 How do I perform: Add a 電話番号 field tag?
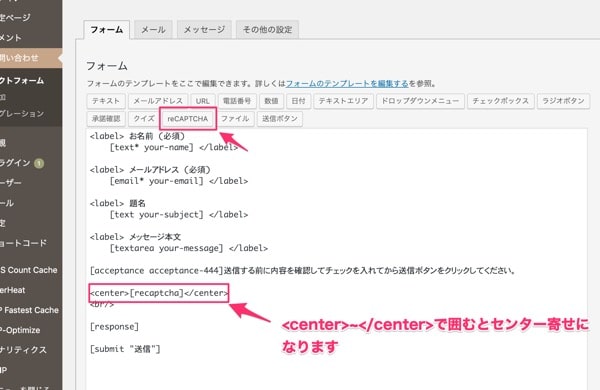coord(237,101)
